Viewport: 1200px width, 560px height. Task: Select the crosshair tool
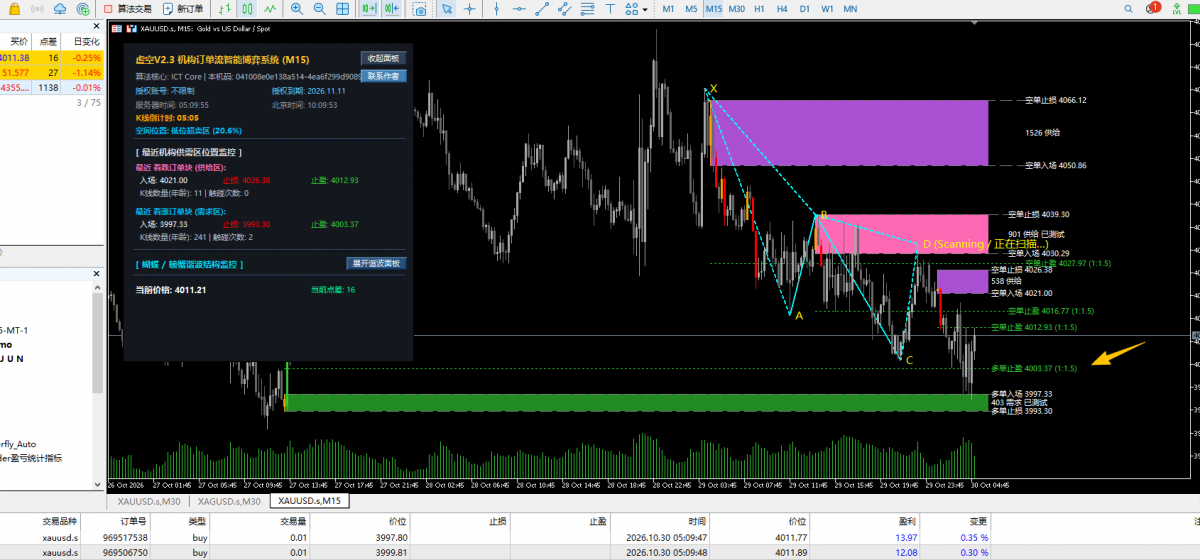click(469, 9)
